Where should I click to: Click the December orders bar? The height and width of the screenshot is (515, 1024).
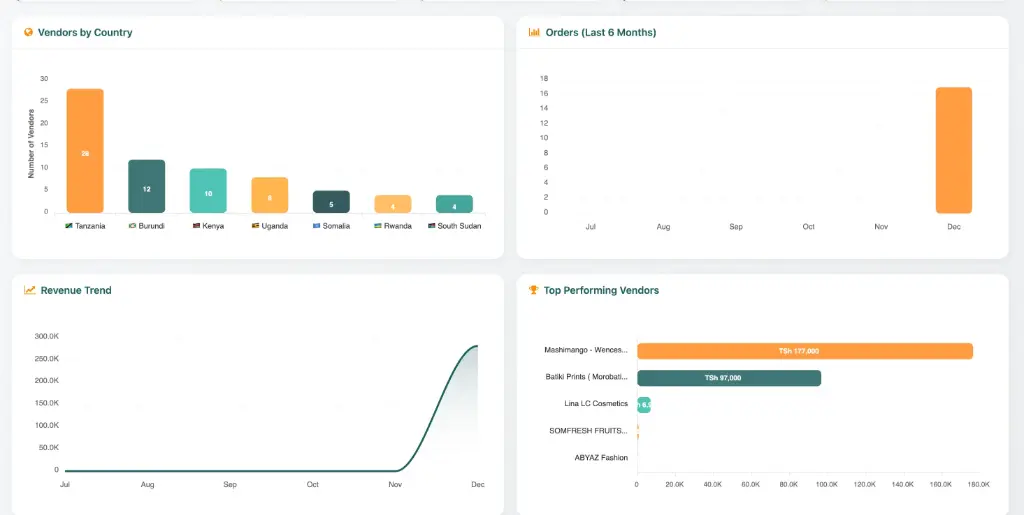coord(953,150)
